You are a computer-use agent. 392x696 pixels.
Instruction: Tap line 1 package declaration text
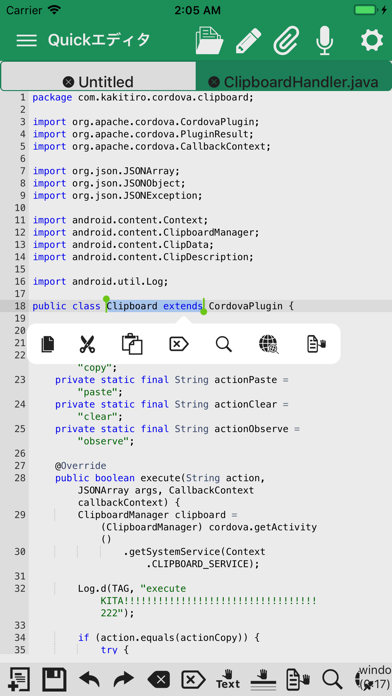tap(143, 97)
